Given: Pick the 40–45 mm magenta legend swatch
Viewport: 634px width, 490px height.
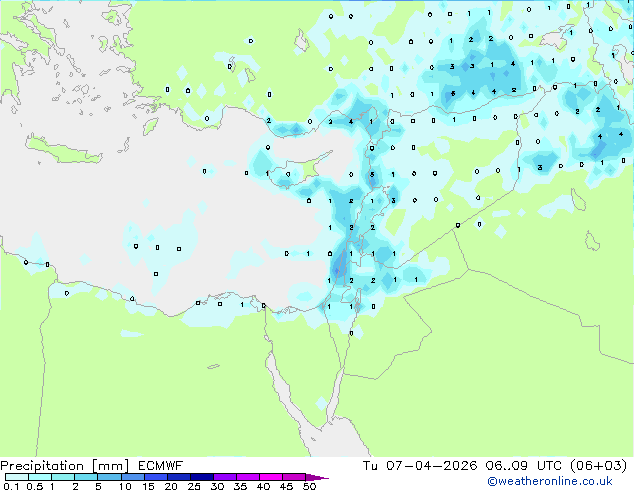Looking at the screenshot, I should (x=271, y=477).
